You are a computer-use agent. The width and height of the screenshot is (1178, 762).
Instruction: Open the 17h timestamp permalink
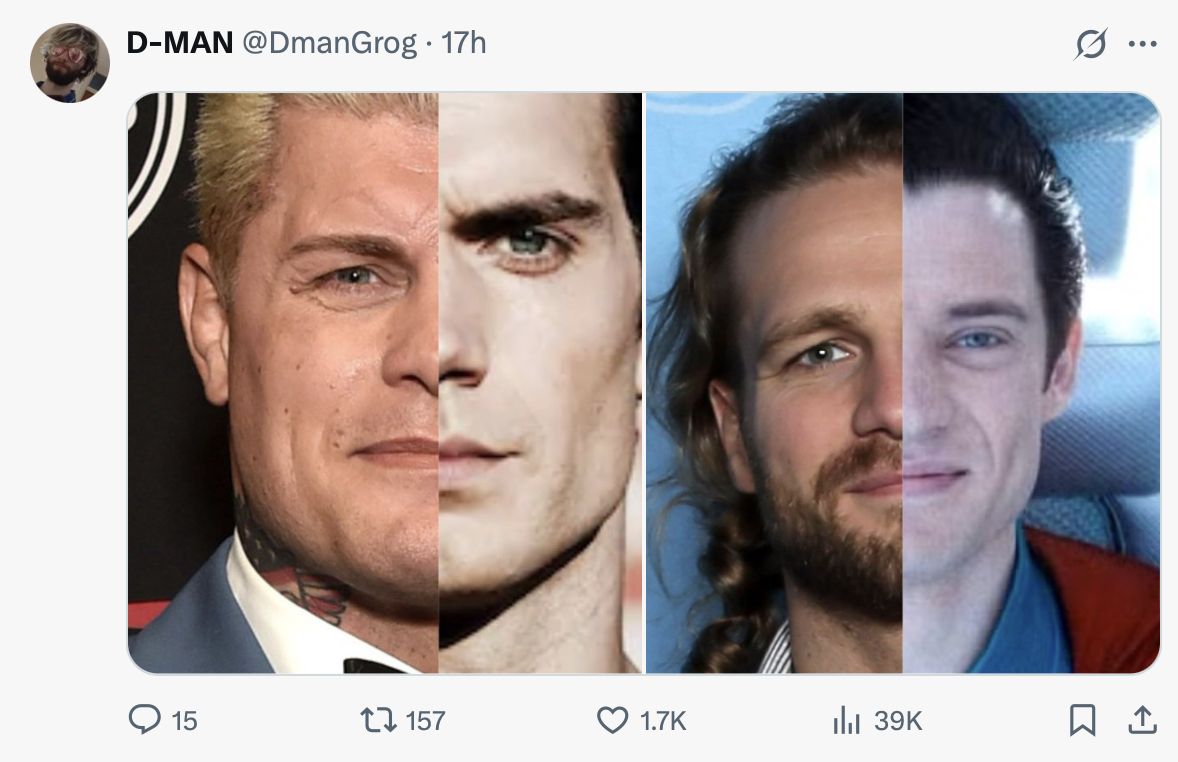click(x=464, y=43)
